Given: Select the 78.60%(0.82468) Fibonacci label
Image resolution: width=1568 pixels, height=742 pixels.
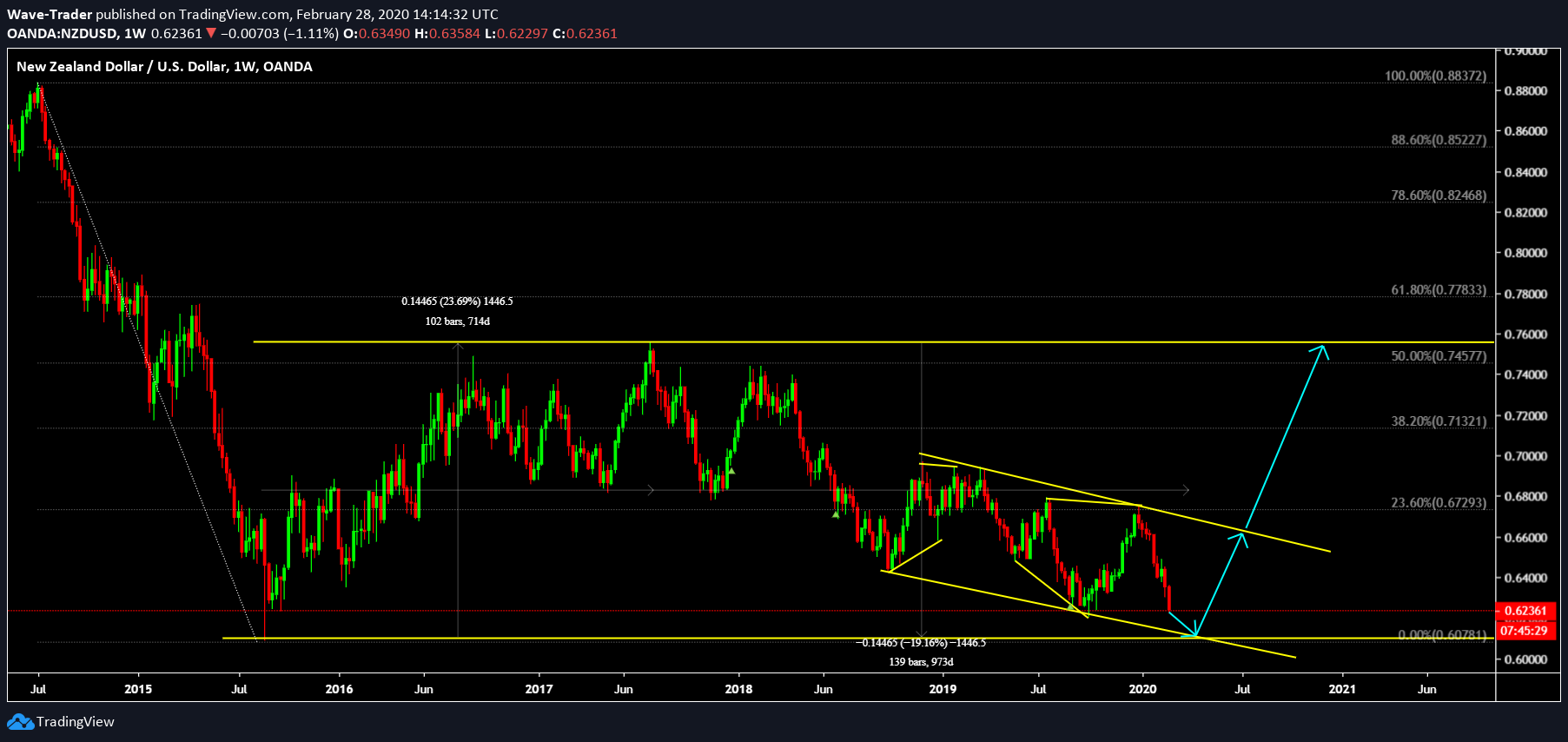Looking at the screenshot, I should pos(1439,195).
